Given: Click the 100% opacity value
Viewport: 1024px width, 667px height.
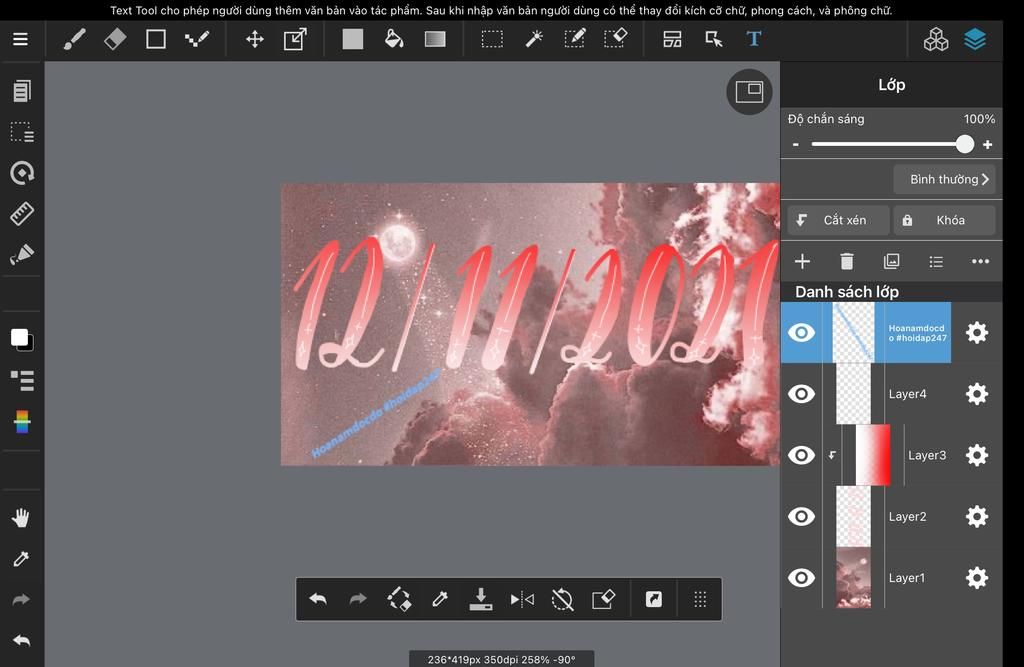Looking at the screenshot, I should (x=980, y=119).
